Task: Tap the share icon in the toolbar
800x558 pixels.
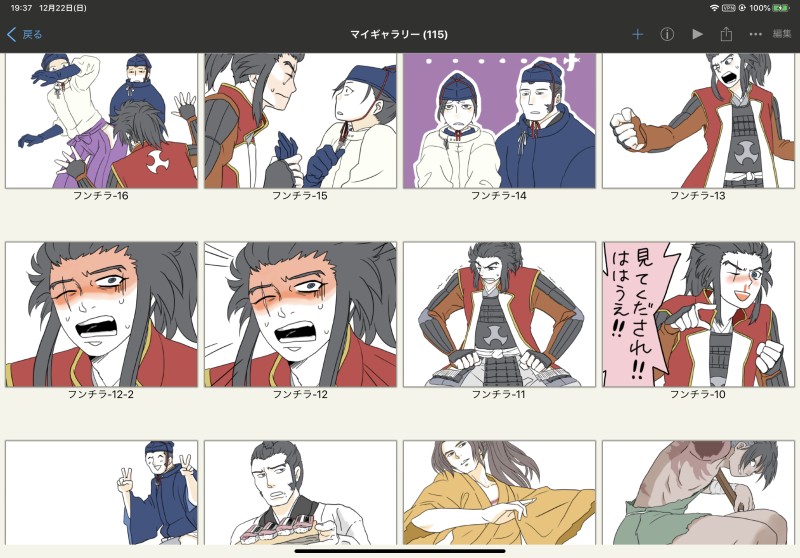Action: tap(726, 34)
